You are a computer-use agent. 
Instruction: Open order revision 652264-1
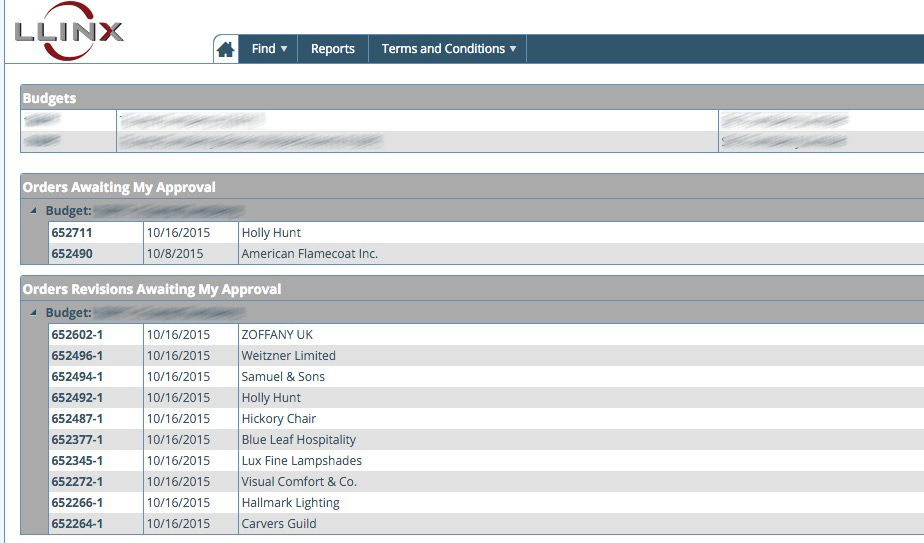coord(77,524)
